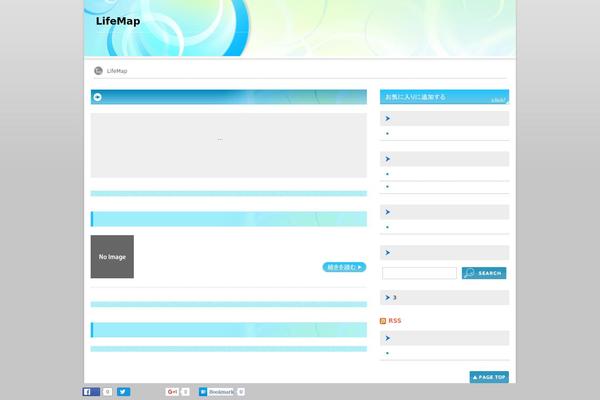600x400 pixels.
Task: Click the SEARCH button
Action: click(484, 273)
